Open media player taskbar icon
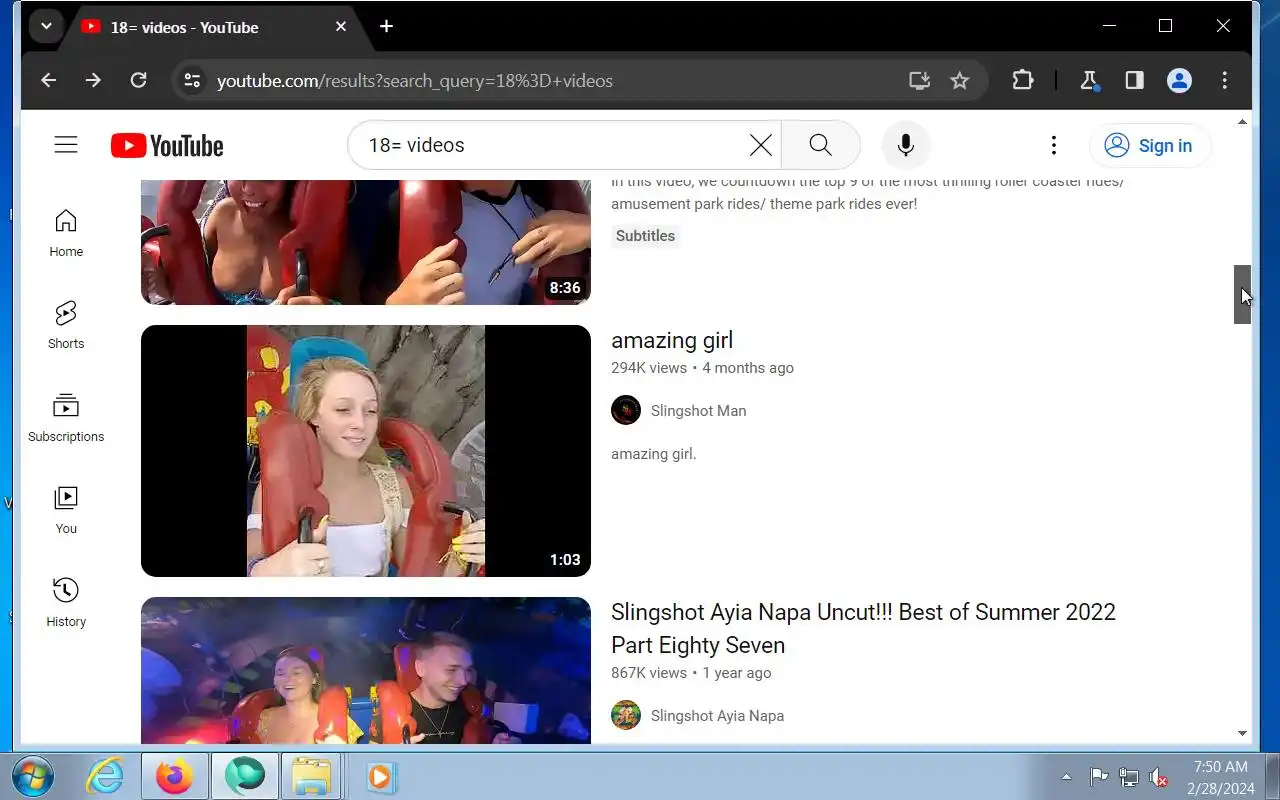Screen dimensions: 1280x800 point(381,776)
